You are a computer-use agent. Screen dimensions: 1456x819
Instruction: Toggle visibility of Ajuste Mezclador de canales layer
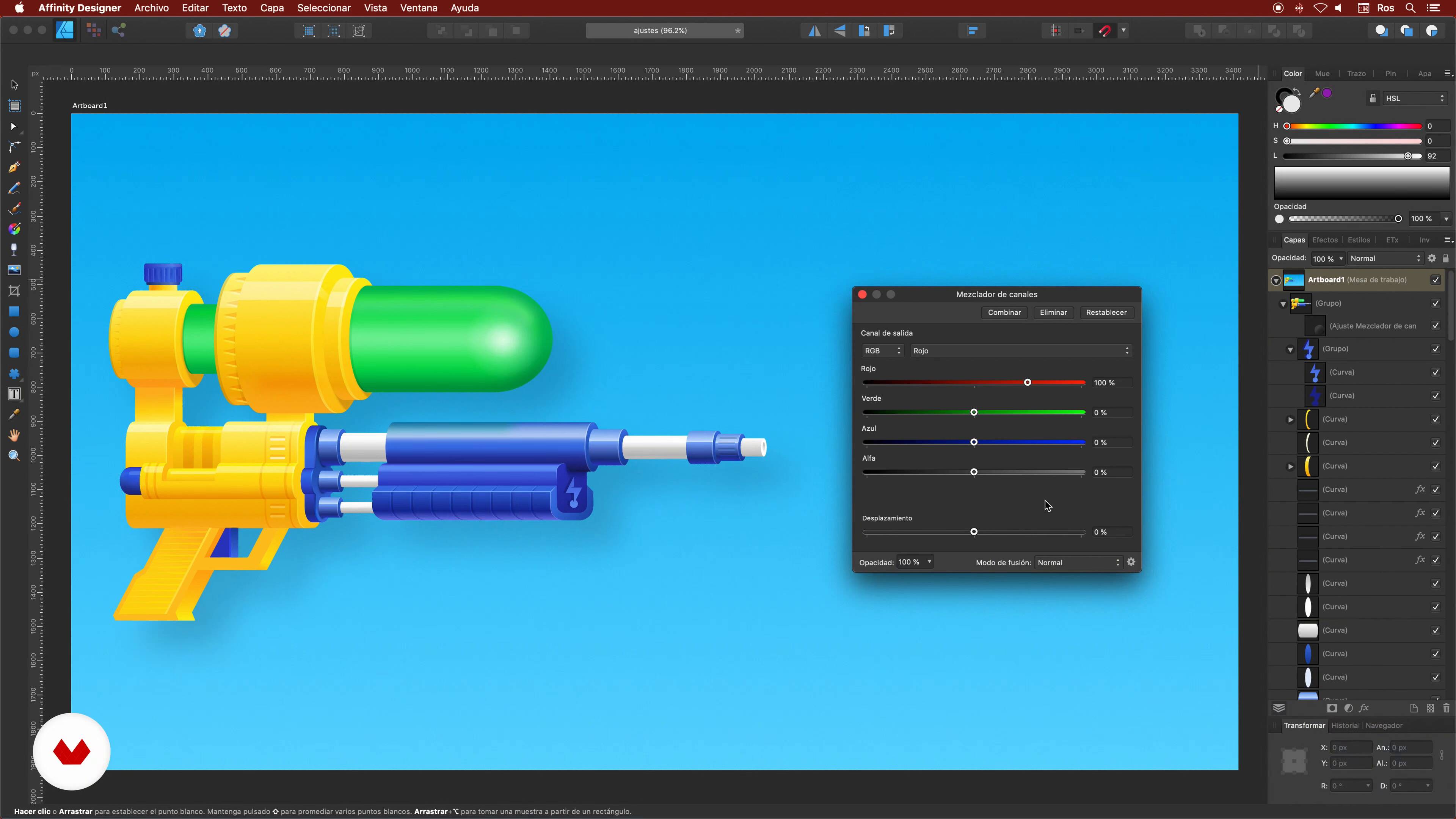point(1436,326)
